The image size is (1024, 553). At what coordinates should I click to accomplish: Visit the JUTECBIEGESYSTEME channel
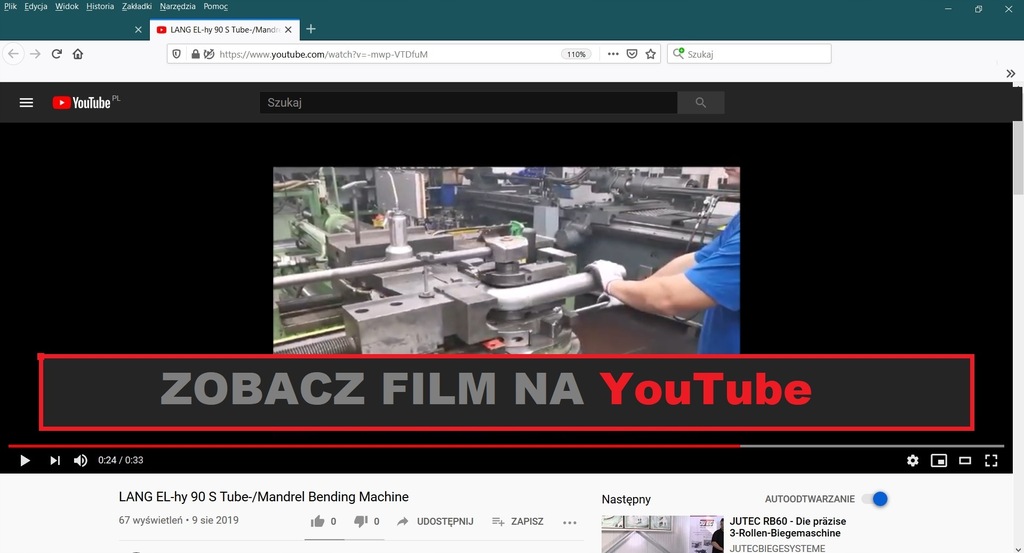pos(777,548)
